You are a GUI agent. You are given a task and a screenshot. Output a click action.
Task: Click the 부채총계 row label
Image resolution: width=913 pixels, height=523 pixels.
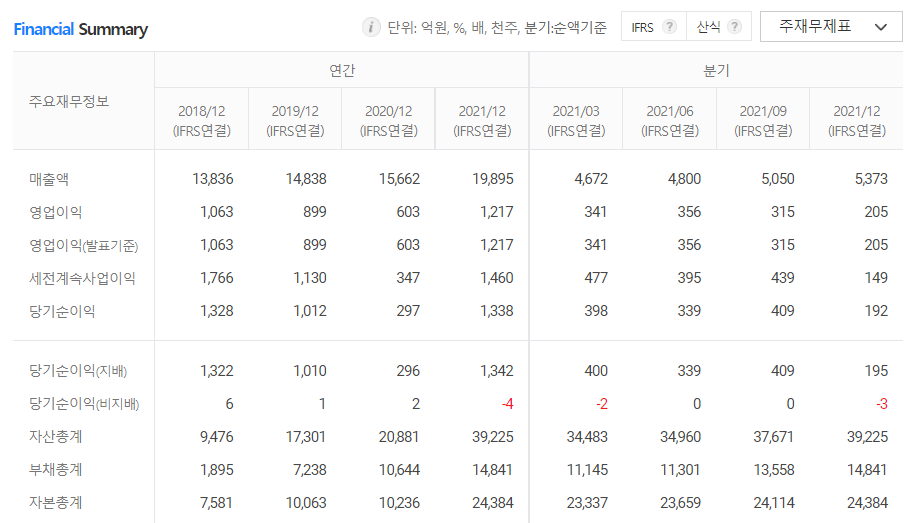[x=56, y=469]
